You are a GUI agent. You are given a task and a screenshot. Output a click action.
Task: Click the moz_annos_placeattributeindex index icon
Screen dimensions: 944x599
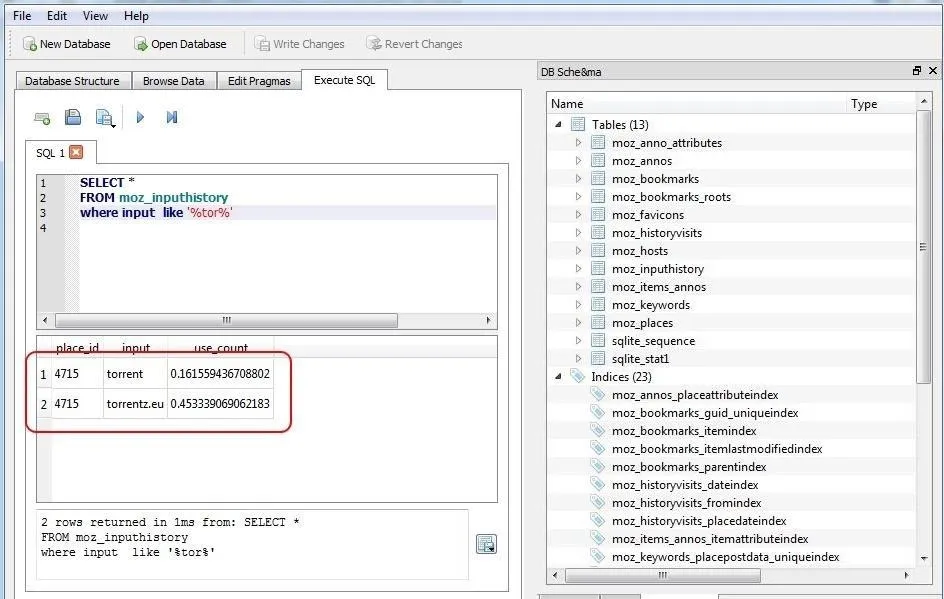tap(597, 394)
